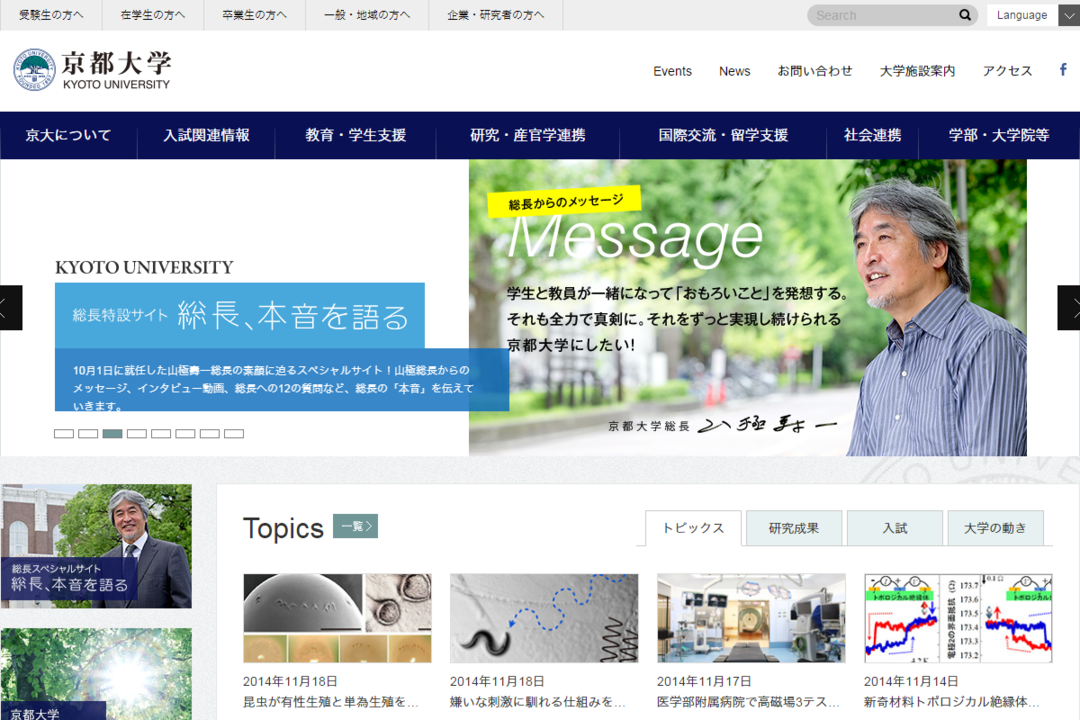Click 総長、本音を語る blue banner heading
The image size is (1080, 720).
point(240,316)
